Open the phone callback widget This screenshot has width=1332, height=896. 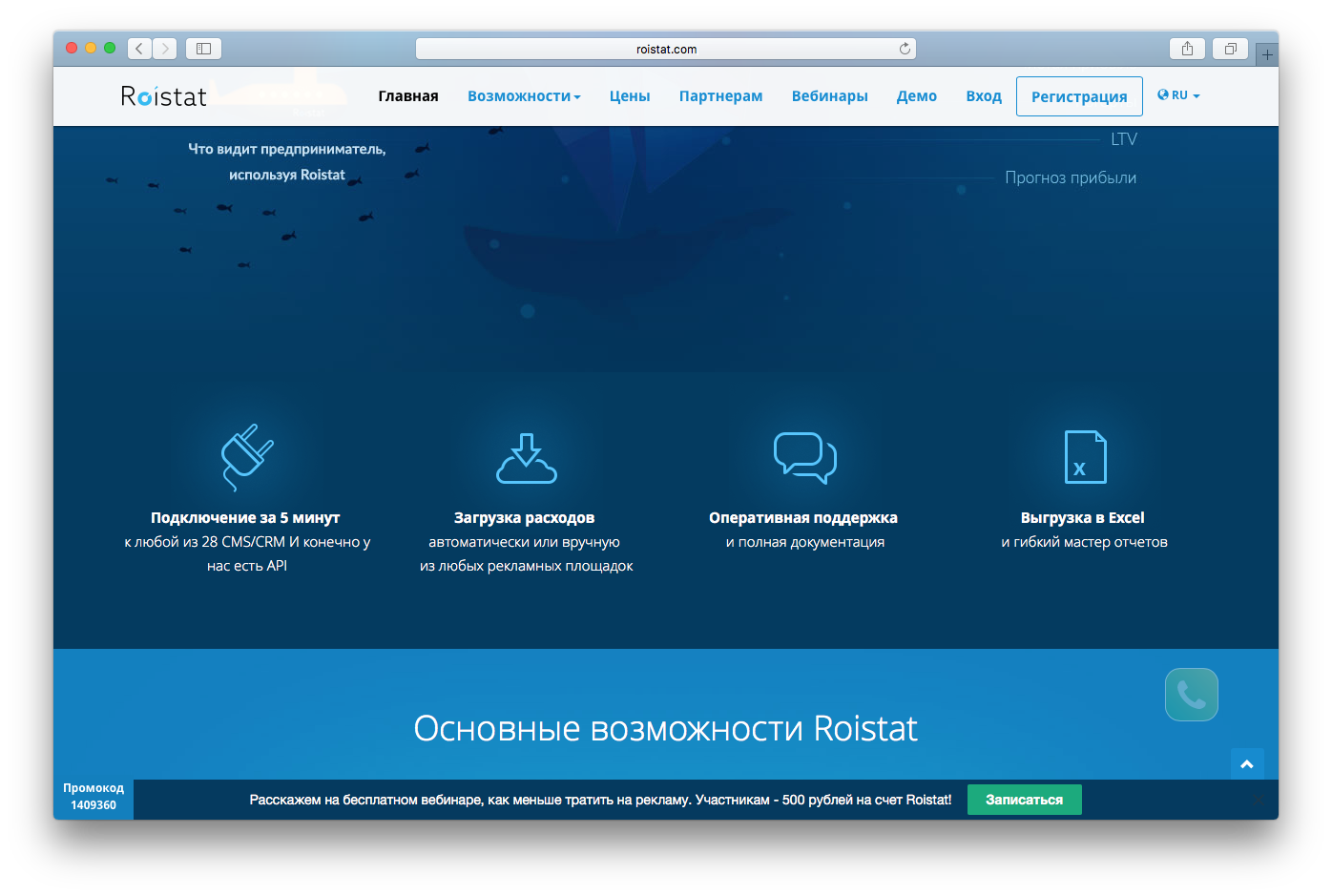[x=1191, y=695]
